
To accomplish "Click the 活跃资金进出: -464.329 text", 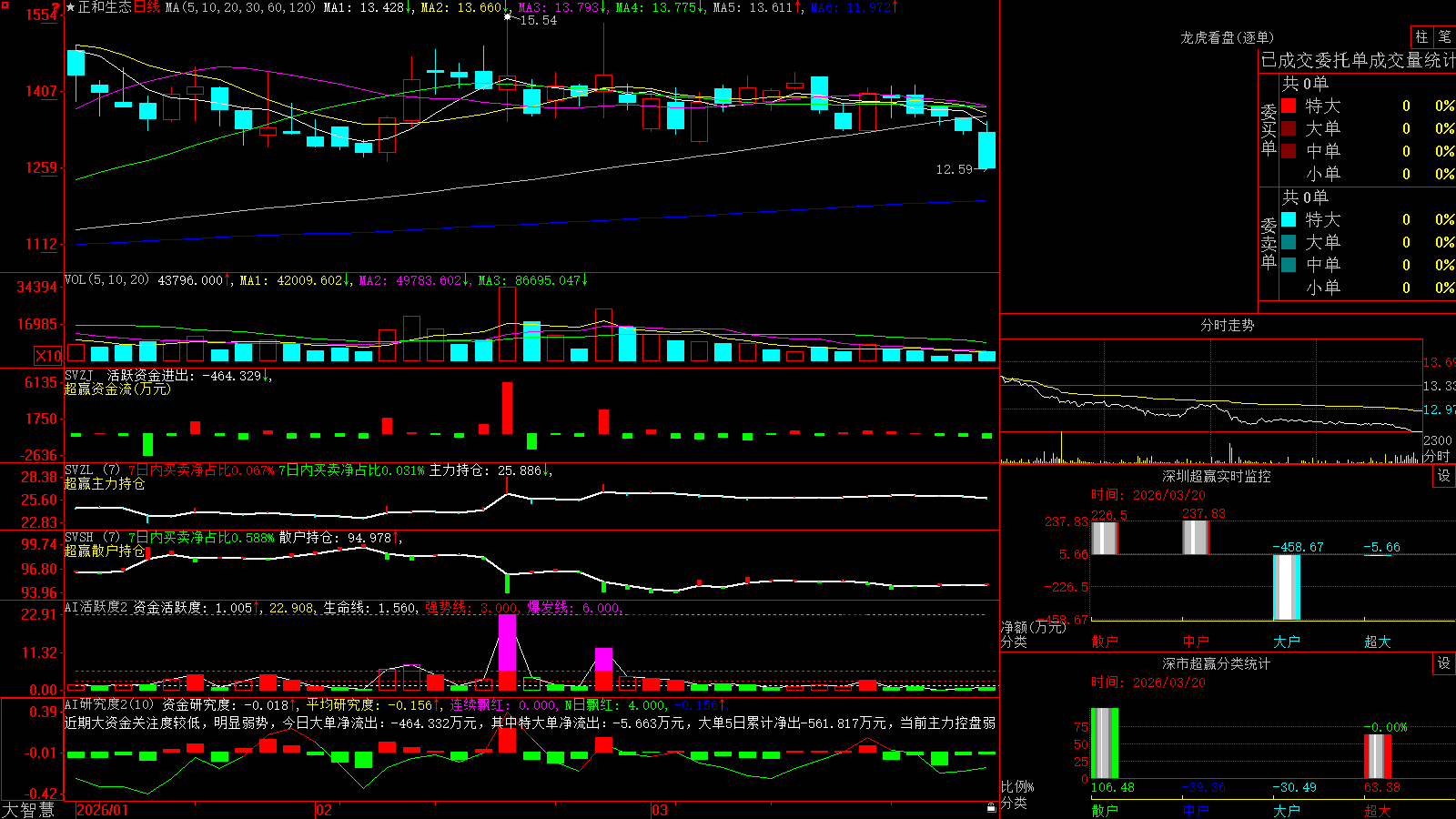I will coord(188,375).
